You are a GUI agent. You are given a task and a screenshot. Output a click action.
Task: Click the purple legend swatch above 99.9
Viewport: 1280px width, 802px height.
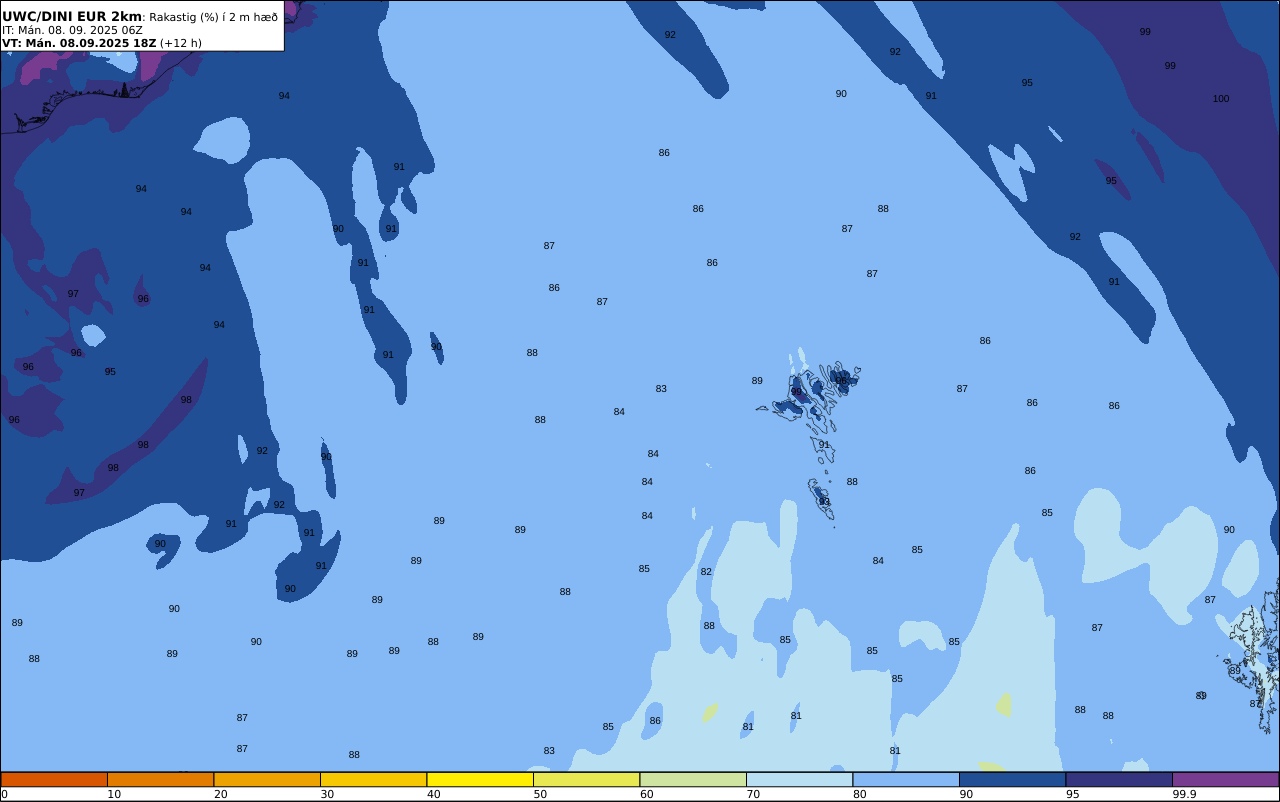[x=1225, y=779]
